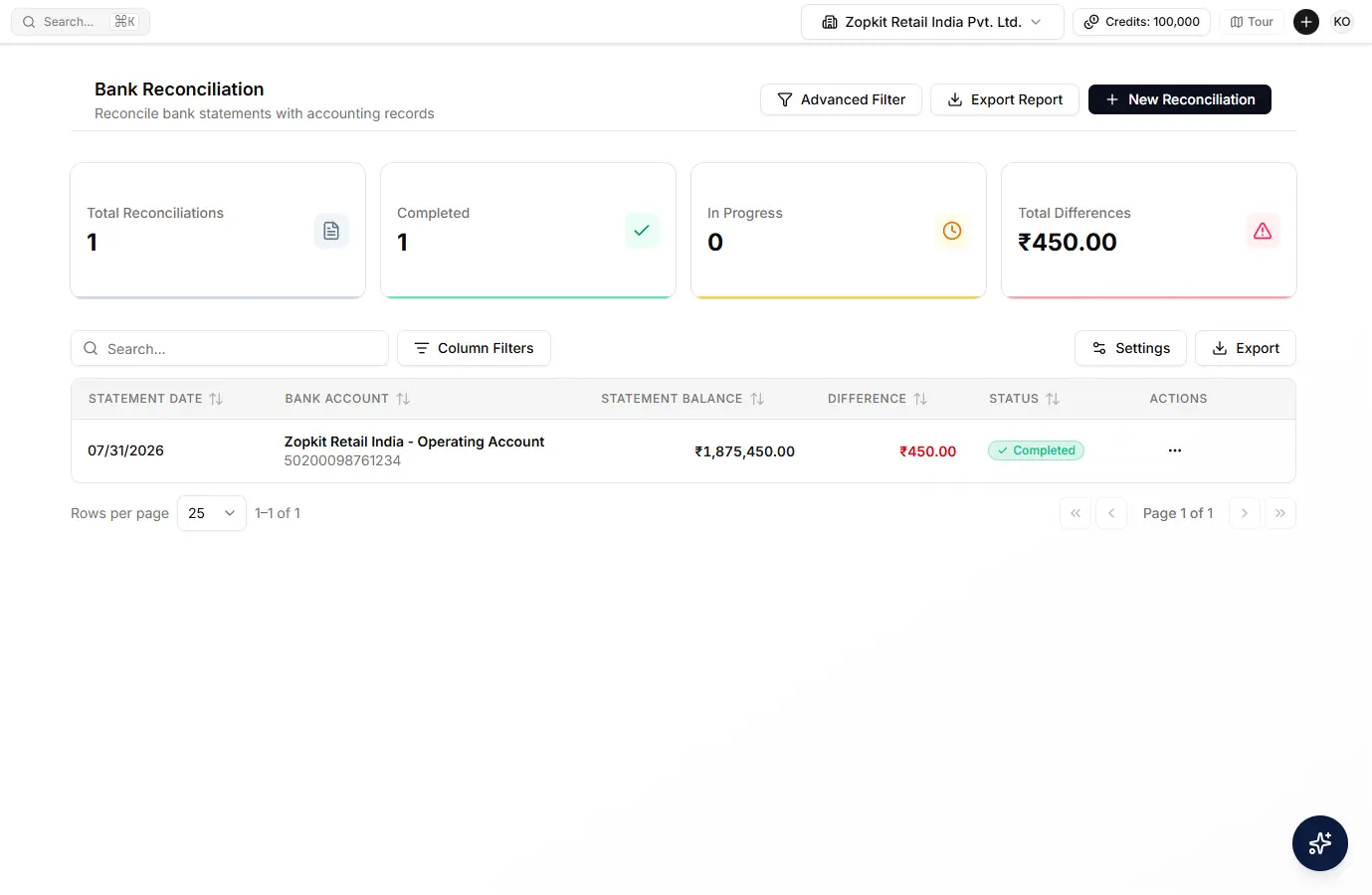Click the Bank Reconciliation page title
1372x895 pixels.
(x=179, y=89)
